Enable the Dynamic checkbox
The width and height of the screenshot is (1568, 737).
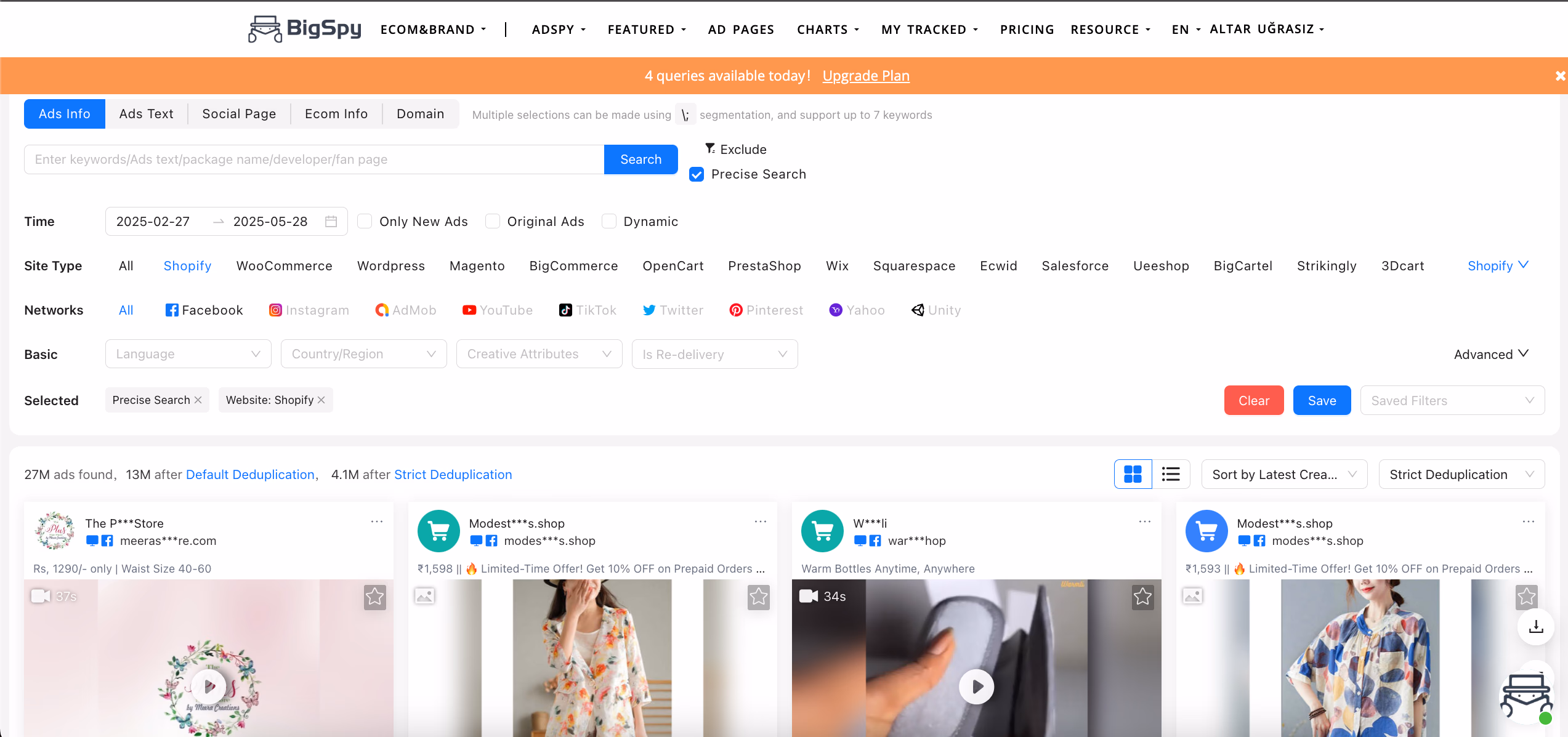609,222
